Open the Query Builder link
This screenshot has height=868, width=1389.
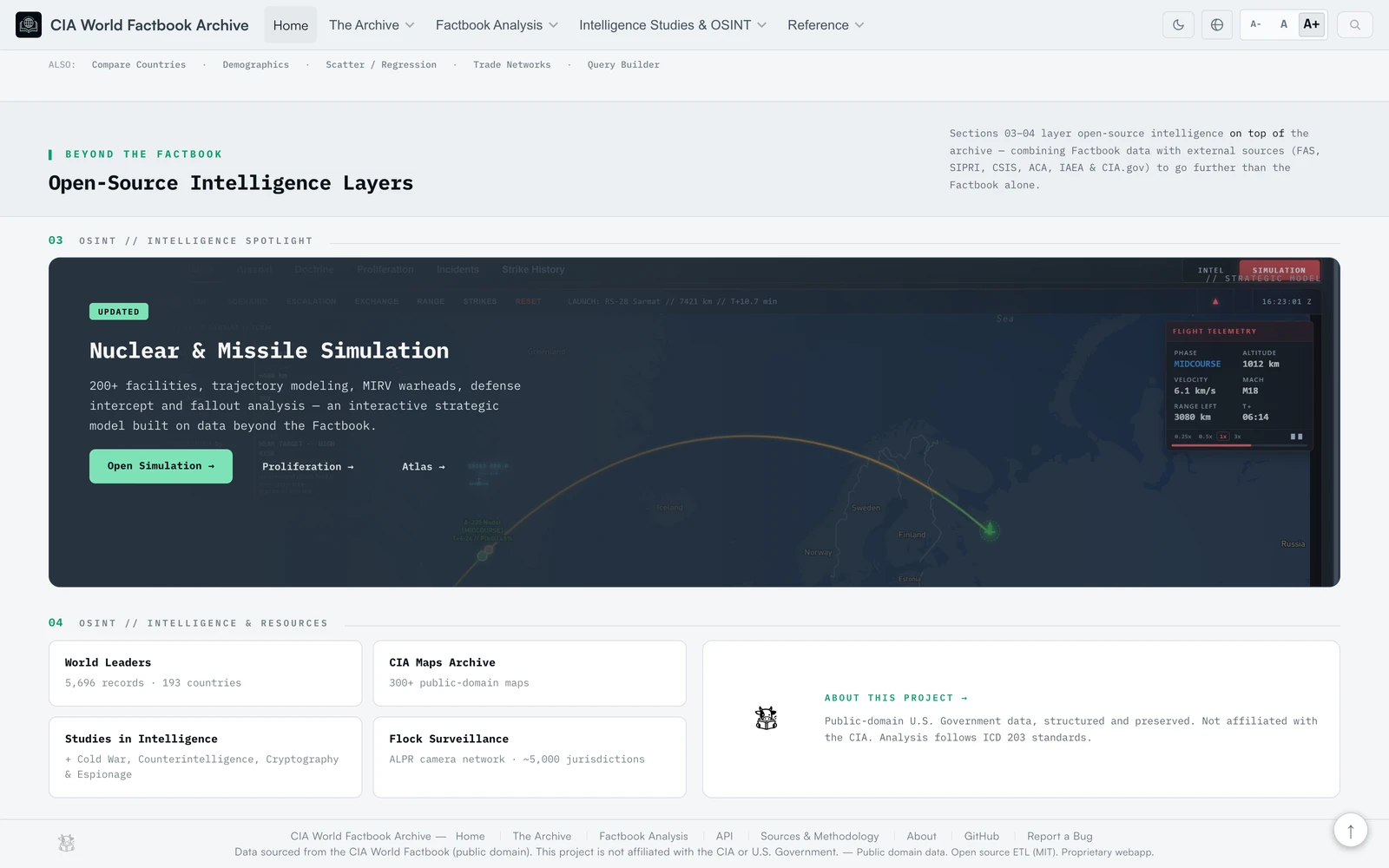623,65
